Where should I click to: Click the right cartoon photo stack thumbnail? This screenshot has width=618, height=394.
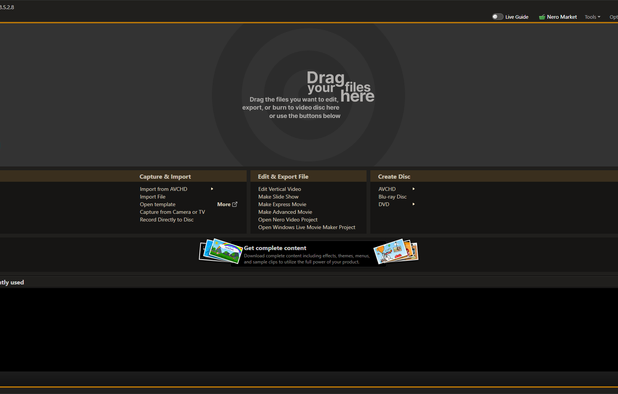pos(396,251)
